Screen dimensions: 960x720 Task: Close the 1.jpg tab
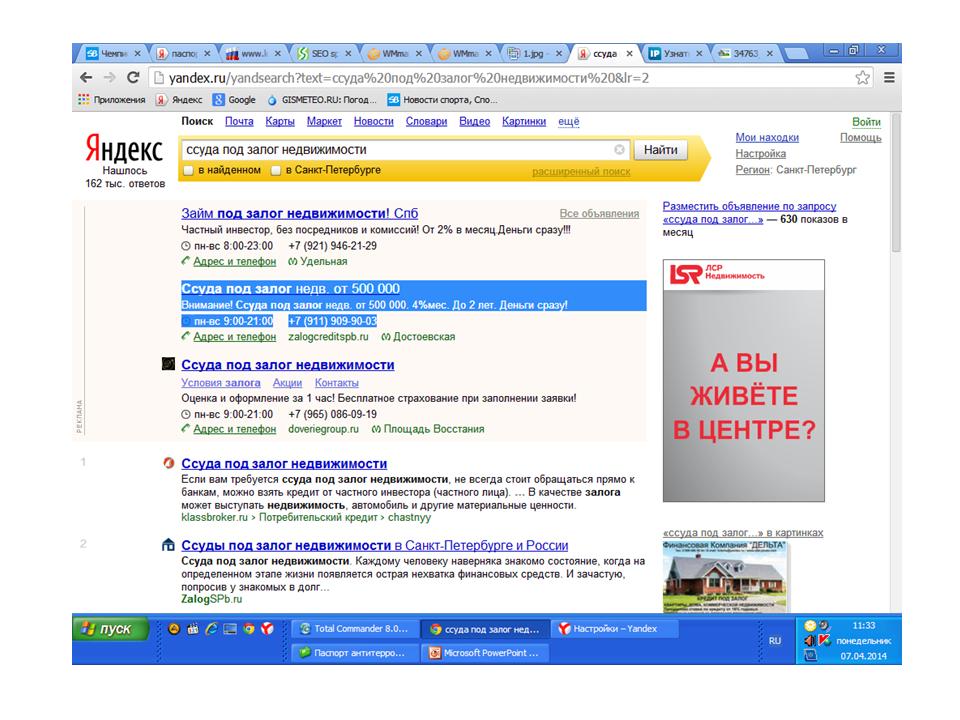tap(559, 54)
